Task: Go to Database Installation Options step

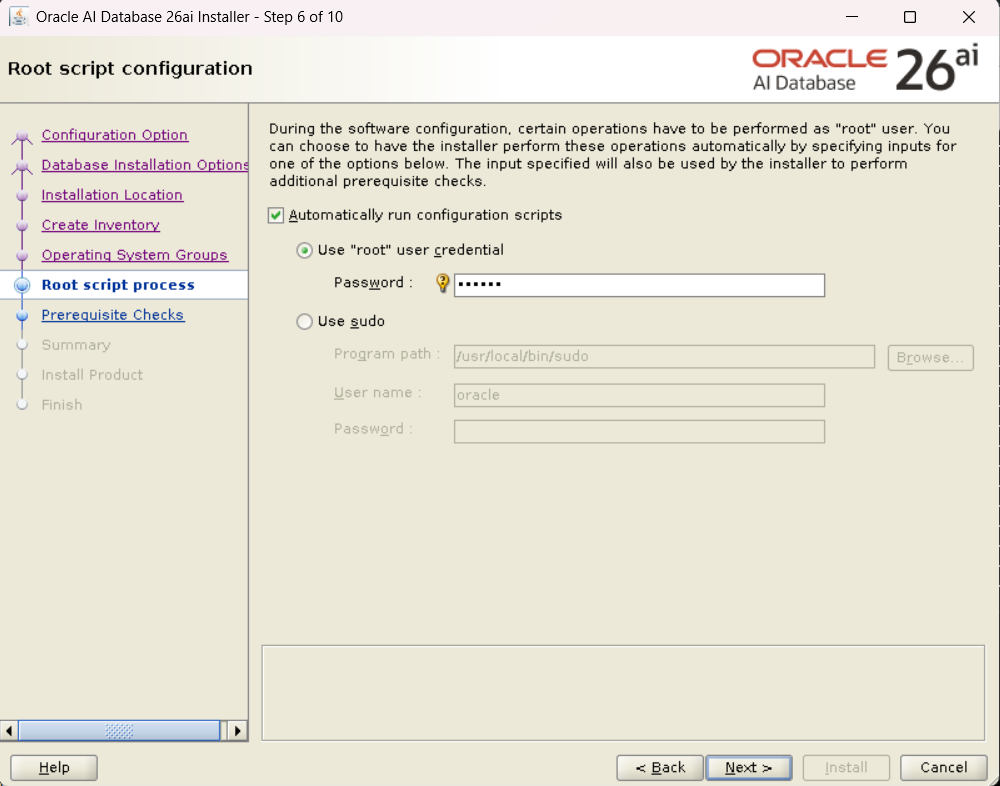Action: [145, 165]
